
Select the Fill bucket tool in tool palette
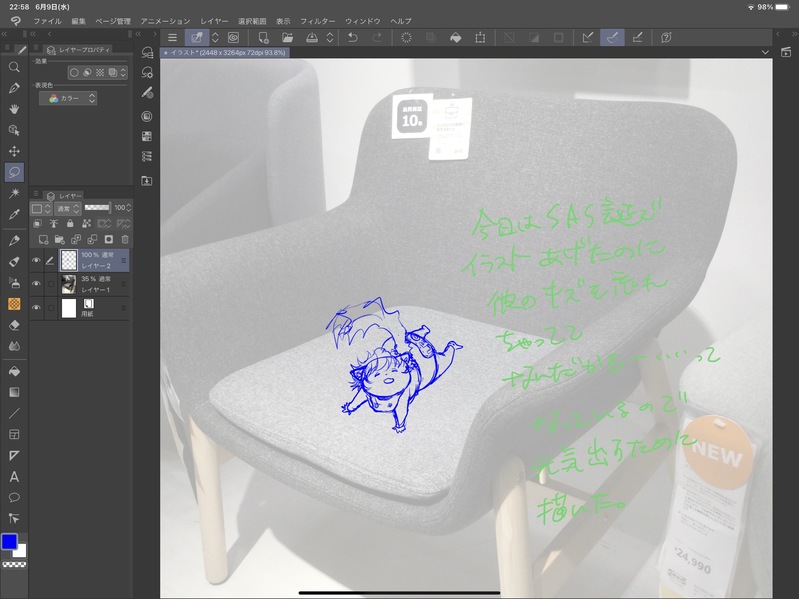14,371
